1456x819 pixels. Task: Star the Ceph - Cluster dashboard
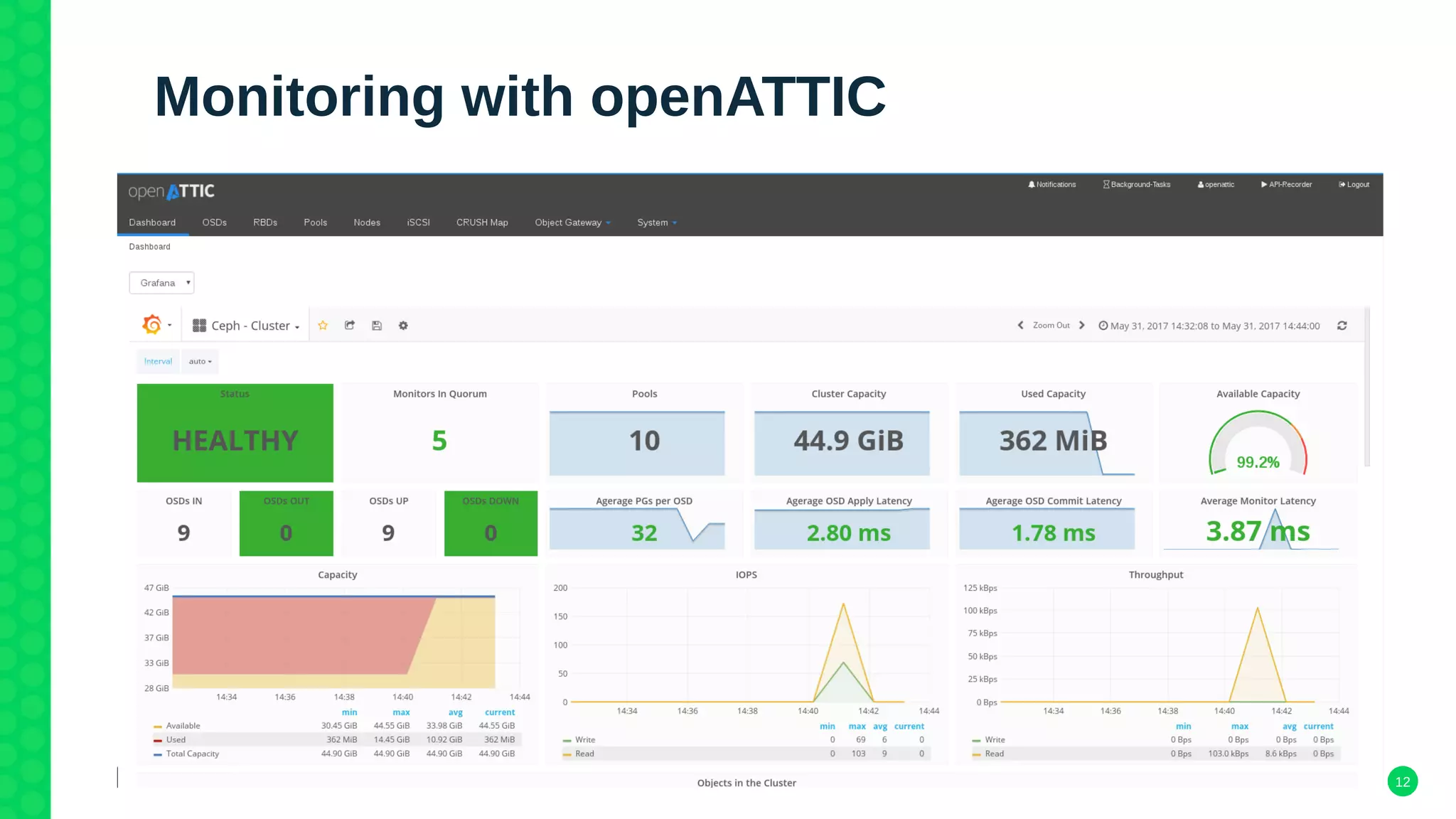tap(323, 326)
